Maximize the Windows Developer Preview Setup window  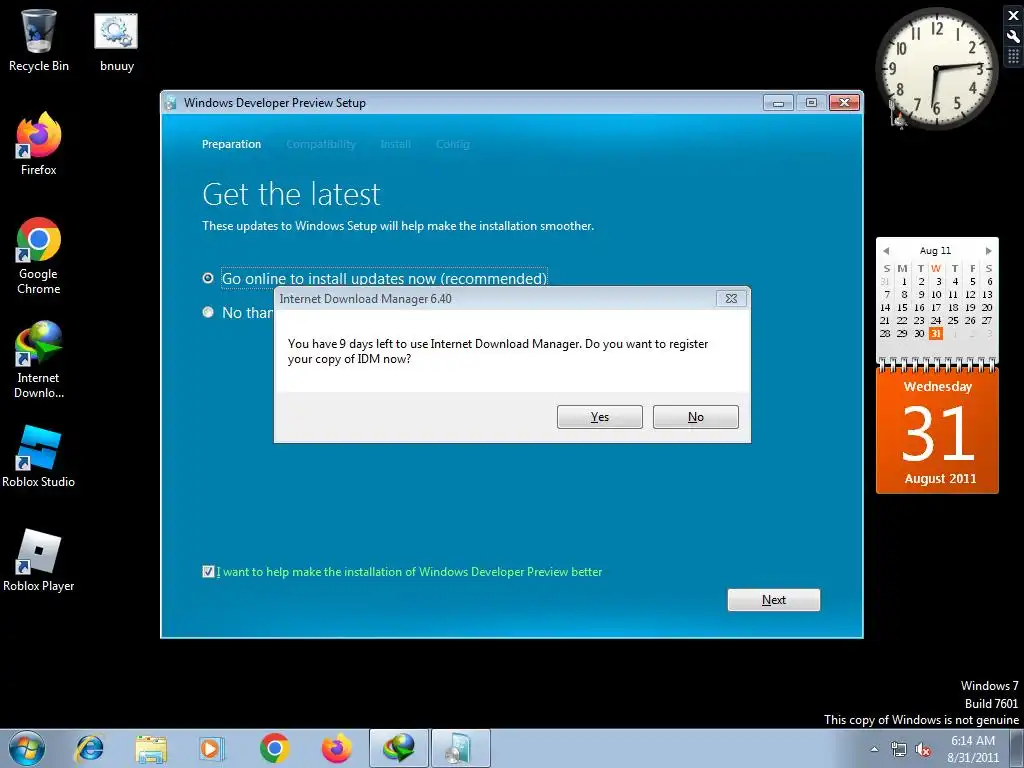(x=811, y=103)
